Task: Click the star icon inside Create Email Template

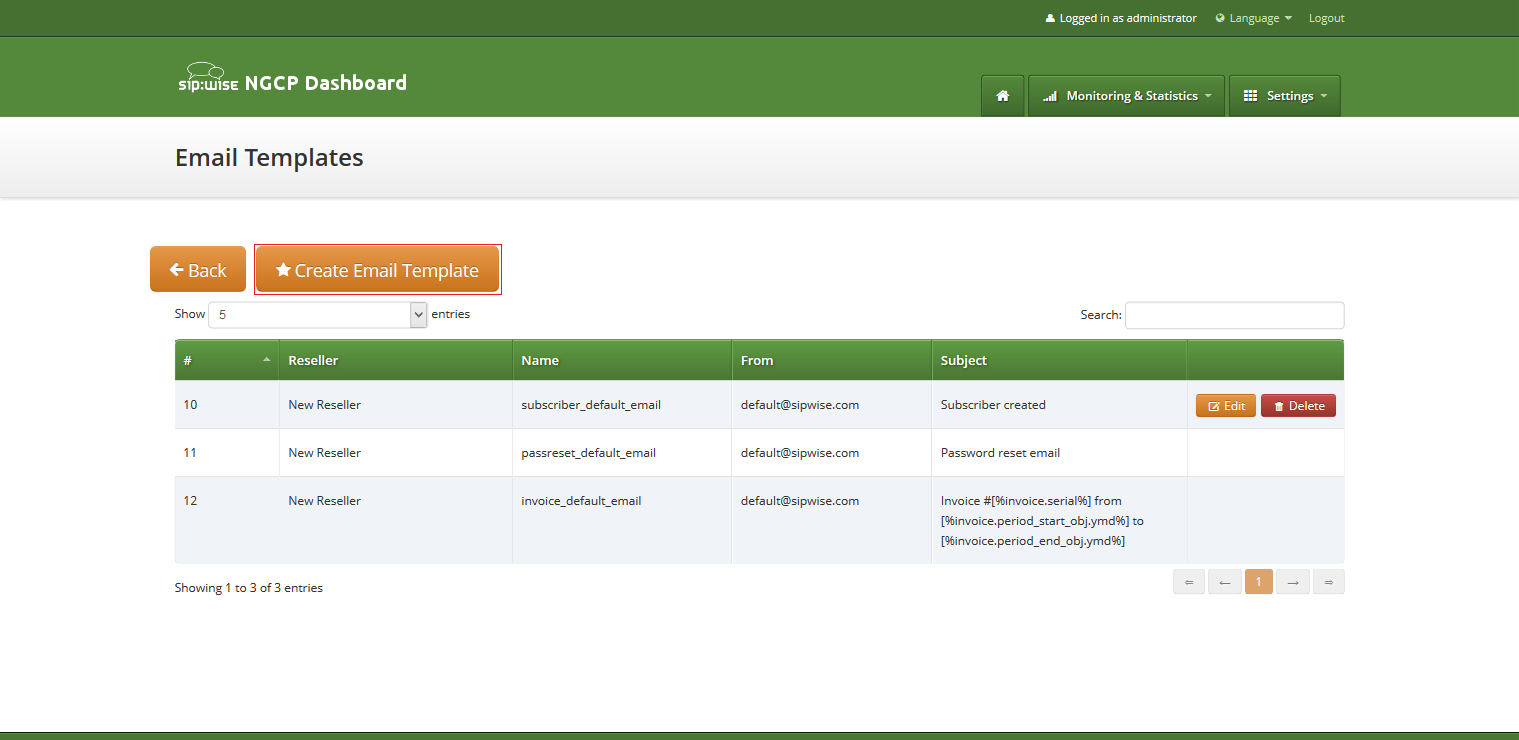Action: coord(283,268)
